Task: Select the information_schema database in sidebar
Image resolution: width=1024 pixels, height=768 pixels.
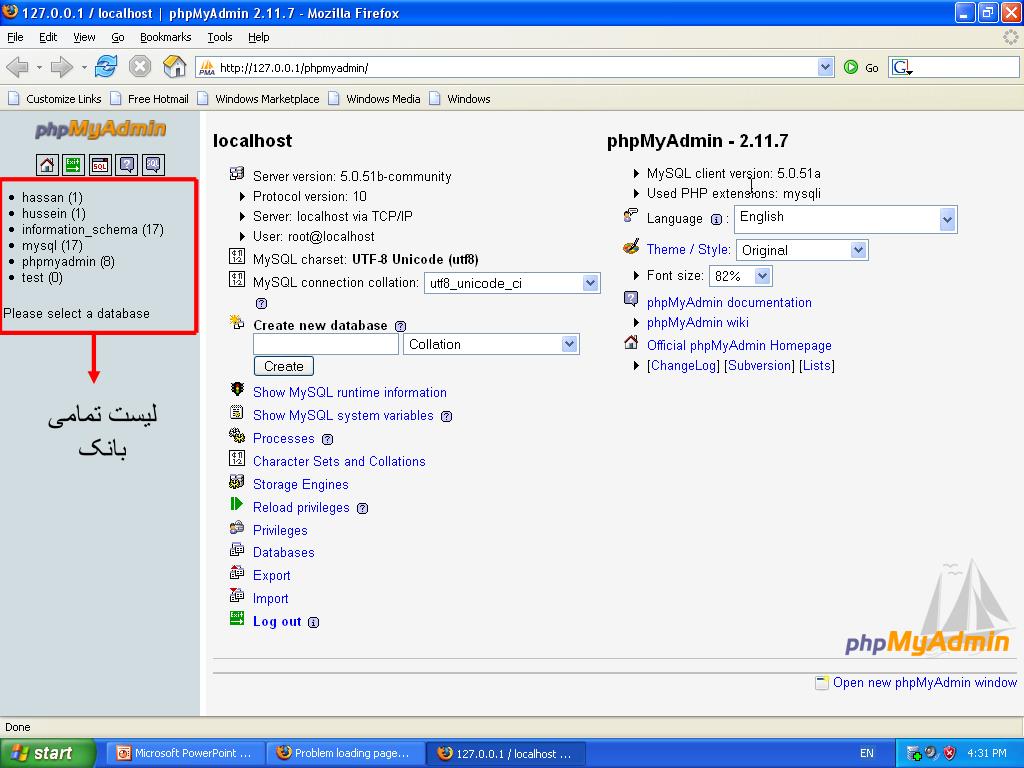Action: point(93,229)
